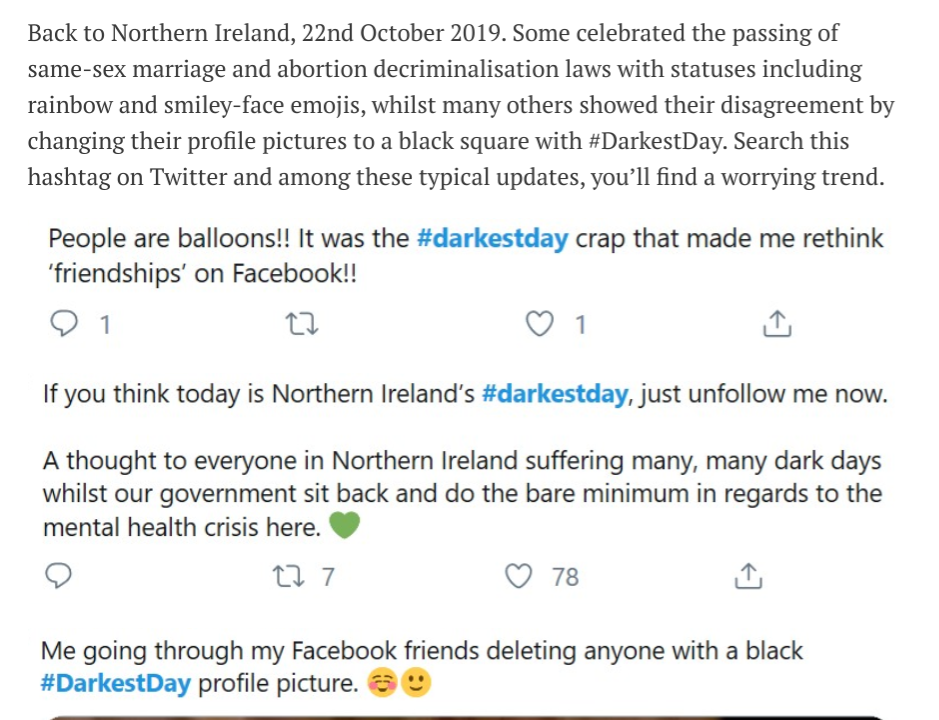Share the 'People are balloons' tweet
Screen dimensions: 939x720
[x=777, y=324]
